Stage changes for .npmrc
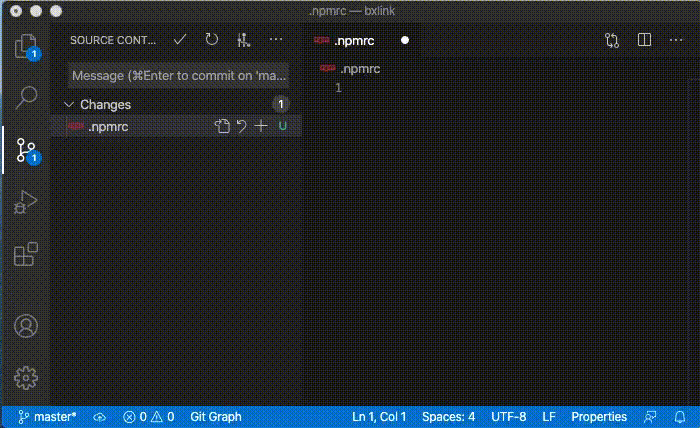700x428 pixels. tap(261, 126)
